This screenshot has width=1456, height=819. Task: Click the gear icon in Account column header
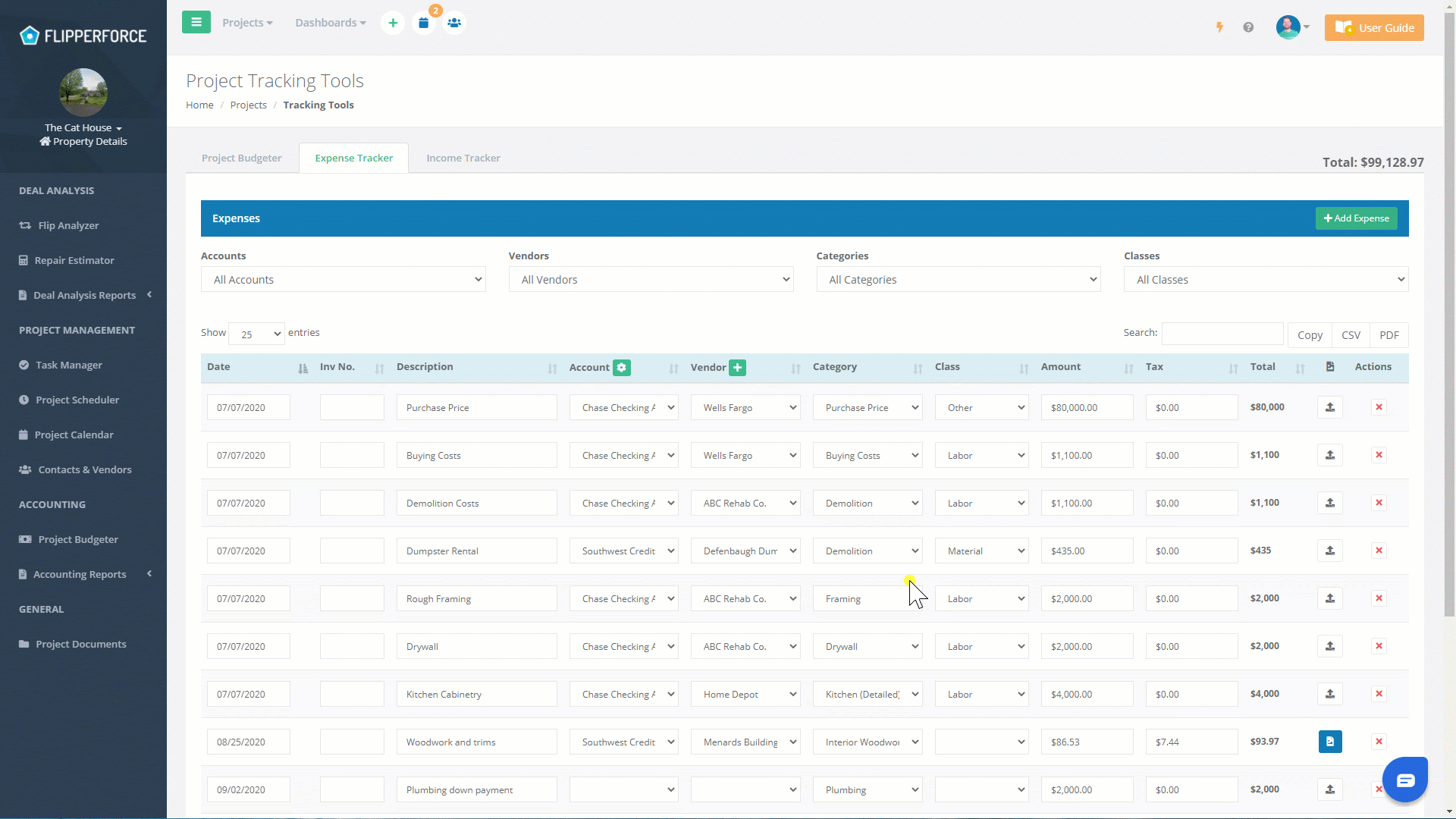pyautogui.click(x=621, y=367)
